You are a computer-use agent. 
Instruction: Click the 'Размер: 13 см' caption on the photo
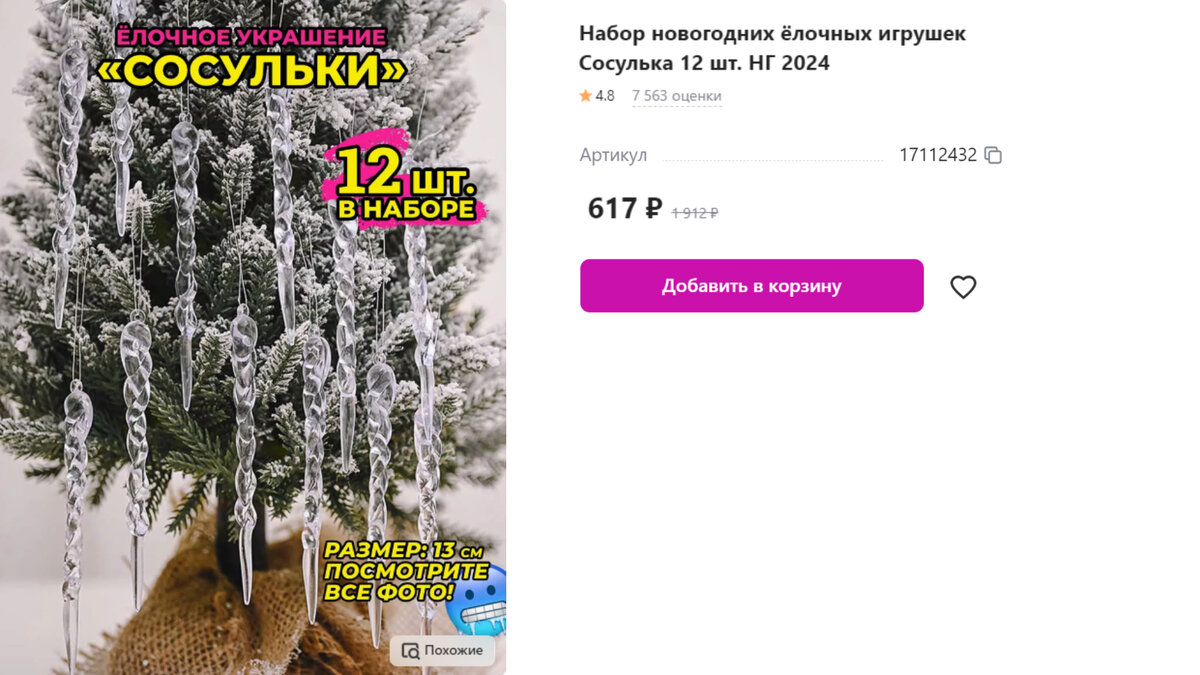[x=401, y=551]
